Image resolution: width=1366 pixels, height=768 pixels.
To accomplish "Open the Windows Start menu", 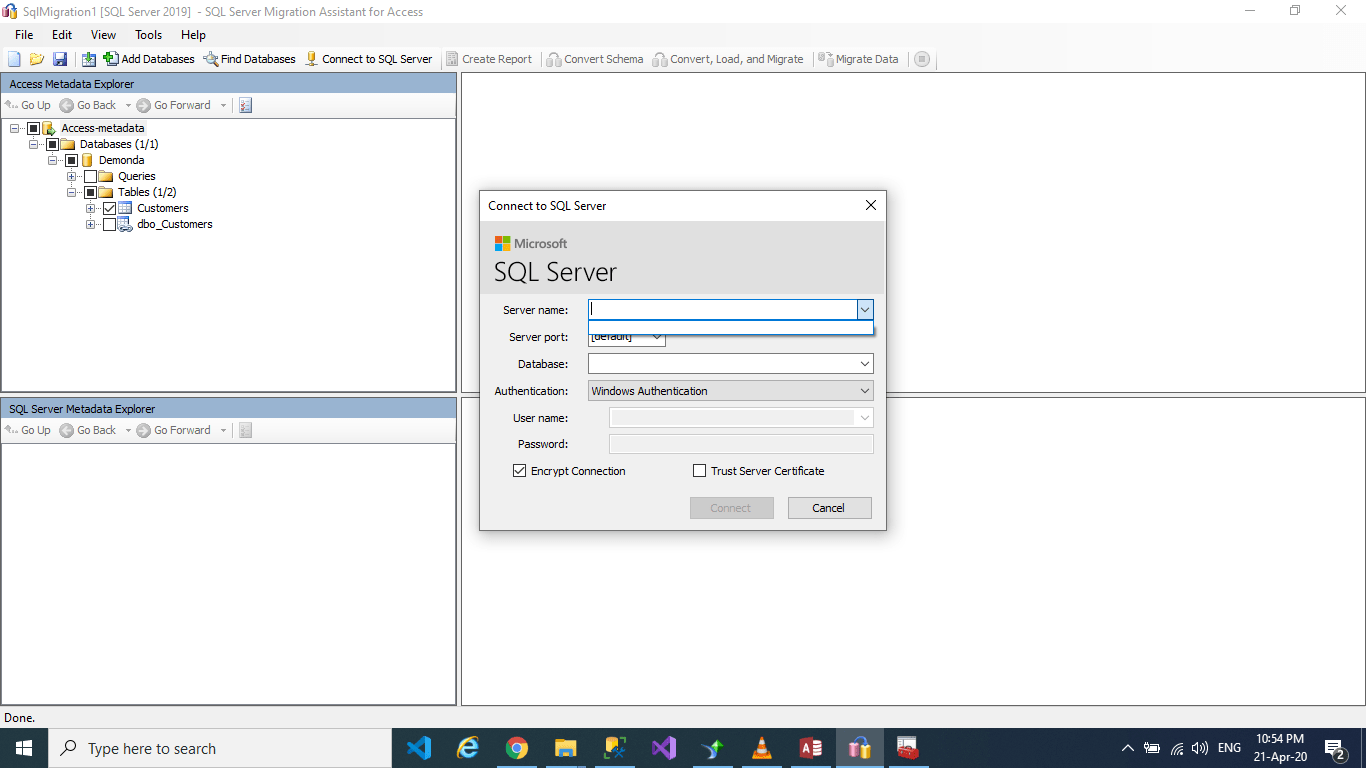I will [x=24, y=748].
